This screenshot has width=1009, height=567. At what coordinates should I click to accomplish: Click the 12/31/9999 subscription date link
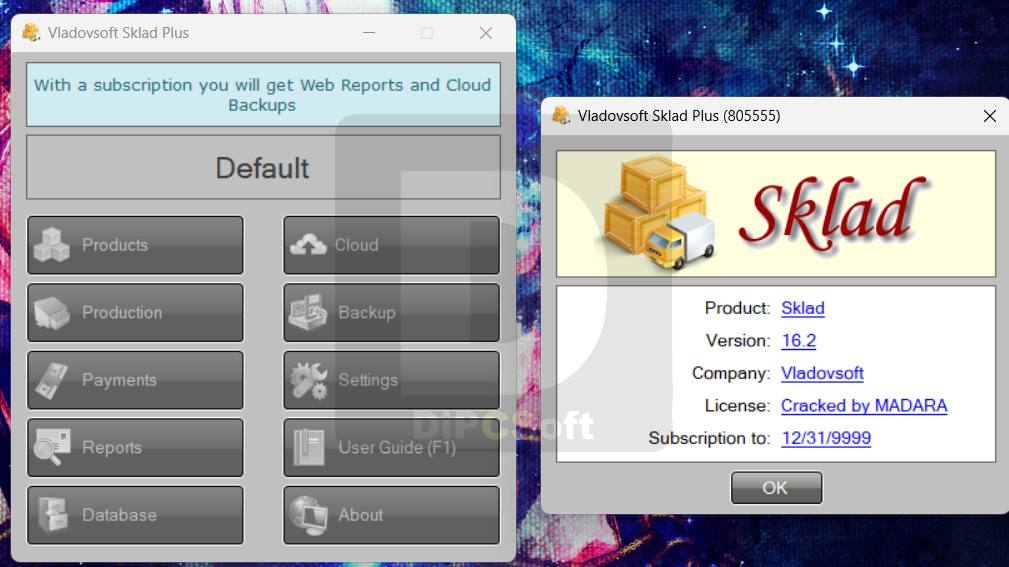tap(826, 438)
